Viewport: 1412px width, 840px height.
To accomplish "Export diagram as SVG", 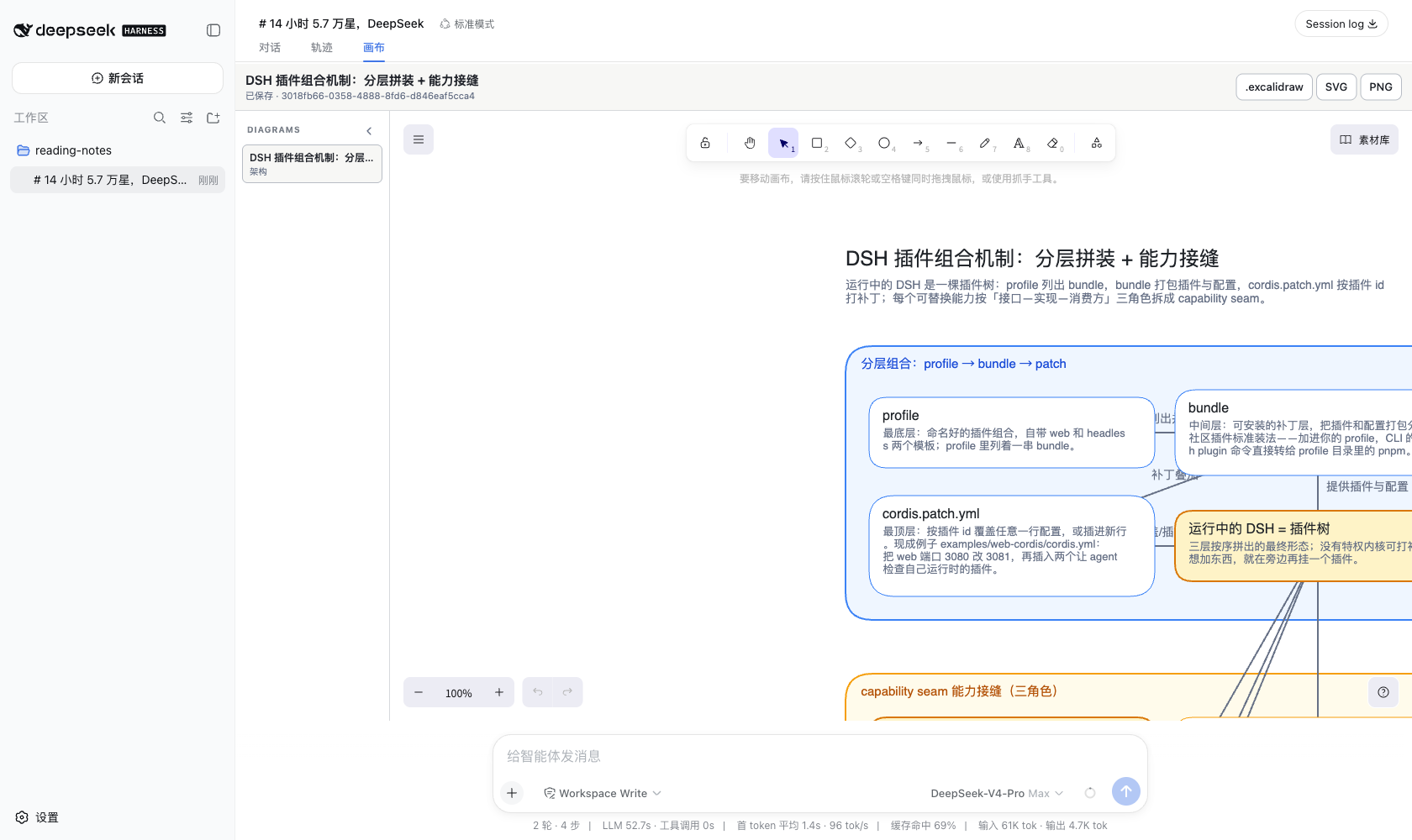I will (1336, 87).
